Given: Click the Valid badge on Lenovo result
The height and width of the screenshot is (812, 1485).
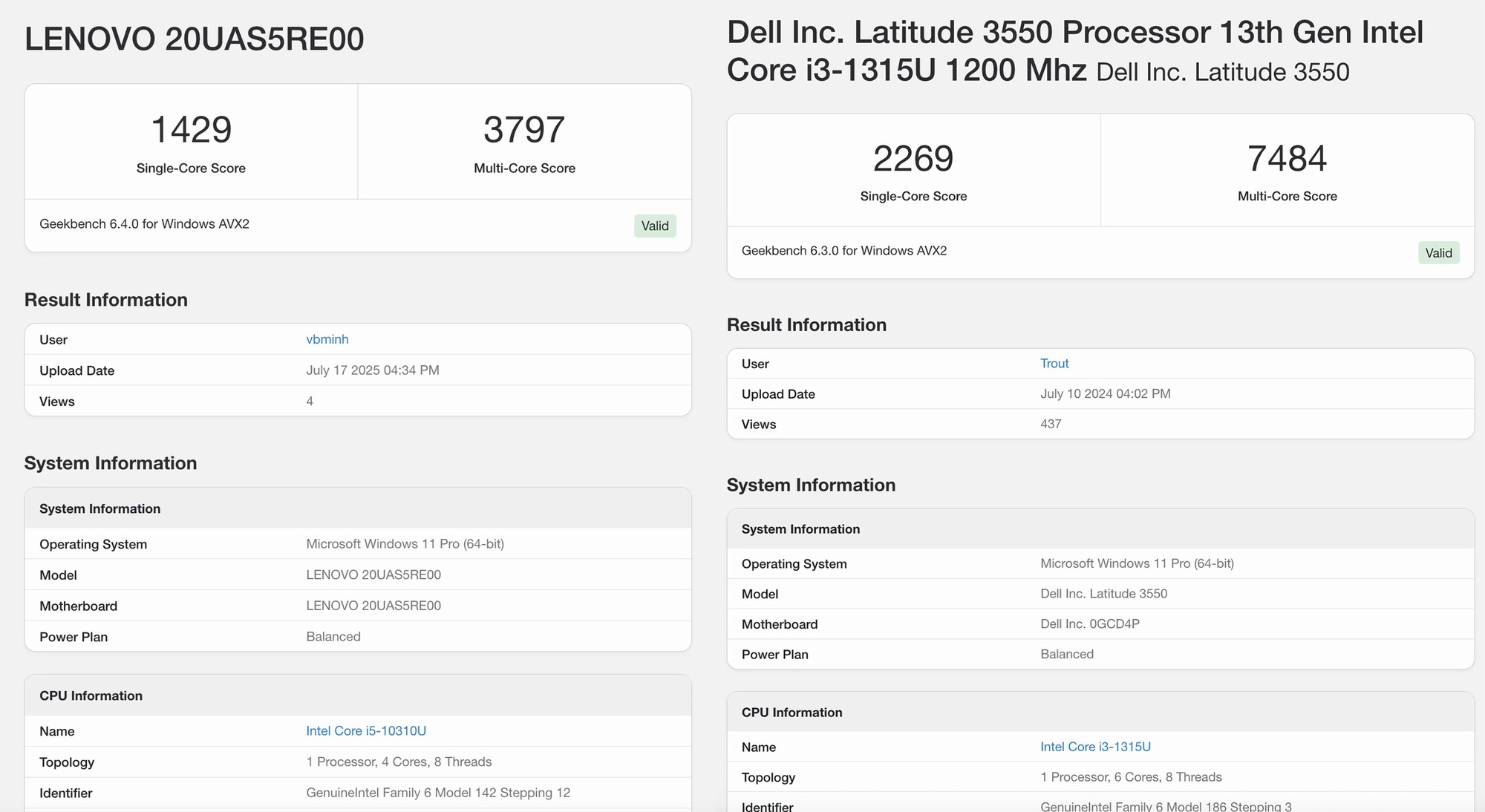Looking at the screenshot, I should pos(655,226).
